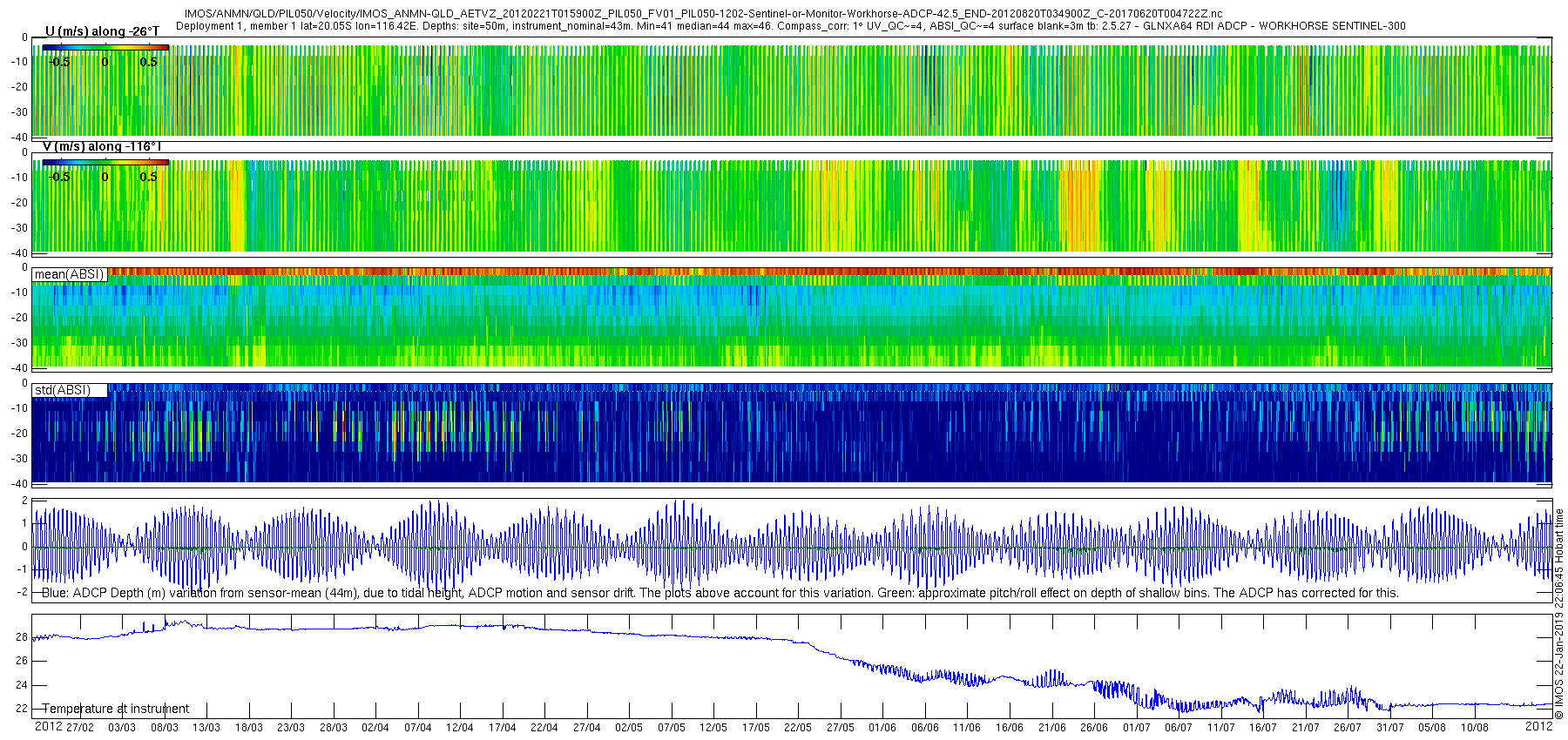Click the 0.5 label on U colorbar
This screenshot has height=740, width=1568.
pos(149,62)
